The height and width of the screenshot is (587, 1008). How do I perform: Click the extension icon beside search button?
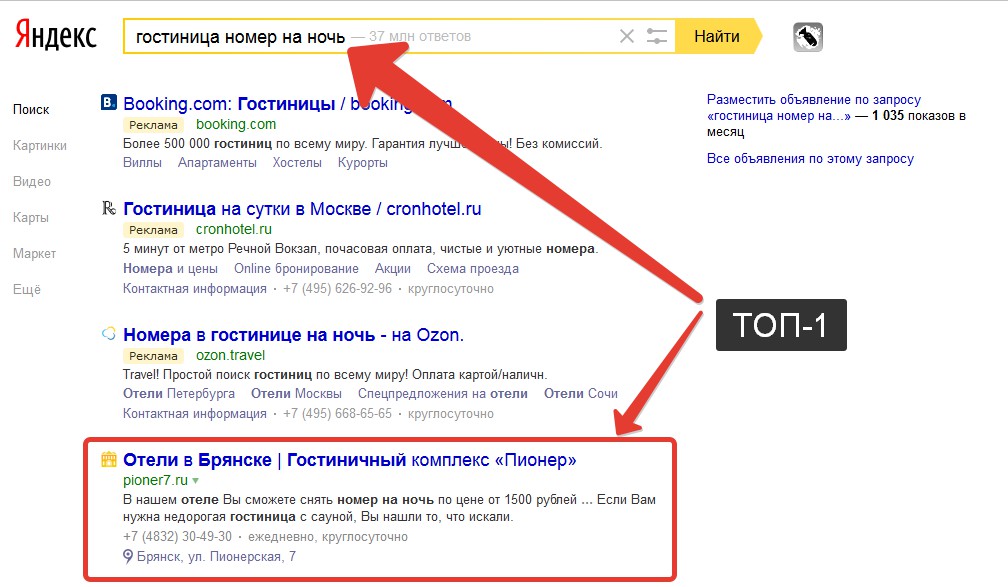[x=807, y=37]
